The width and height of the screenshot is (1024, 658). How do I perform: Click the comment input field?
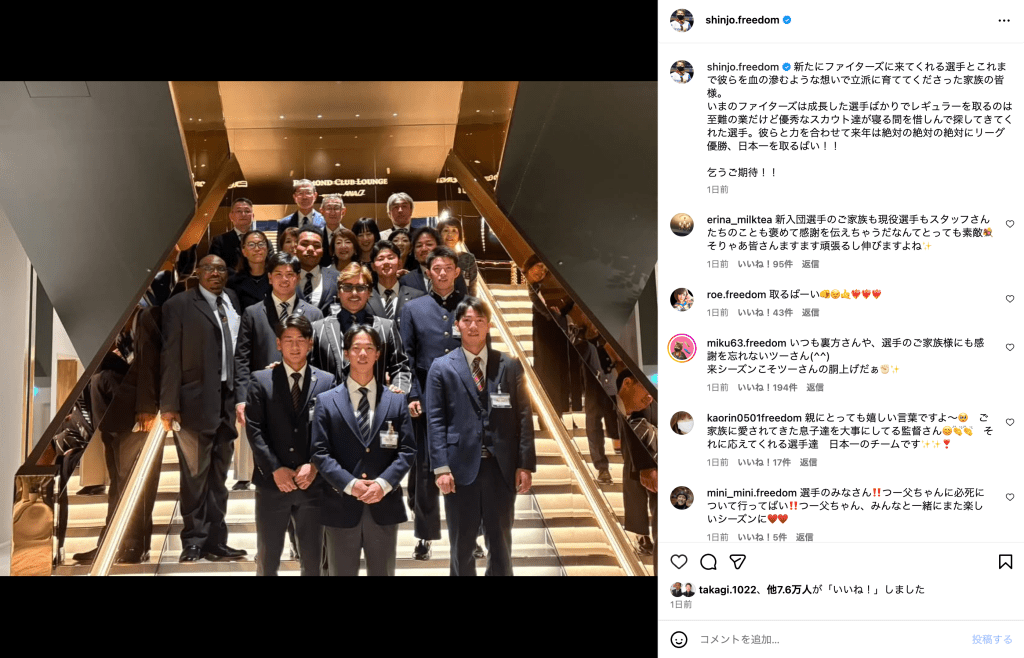[829, 640]
